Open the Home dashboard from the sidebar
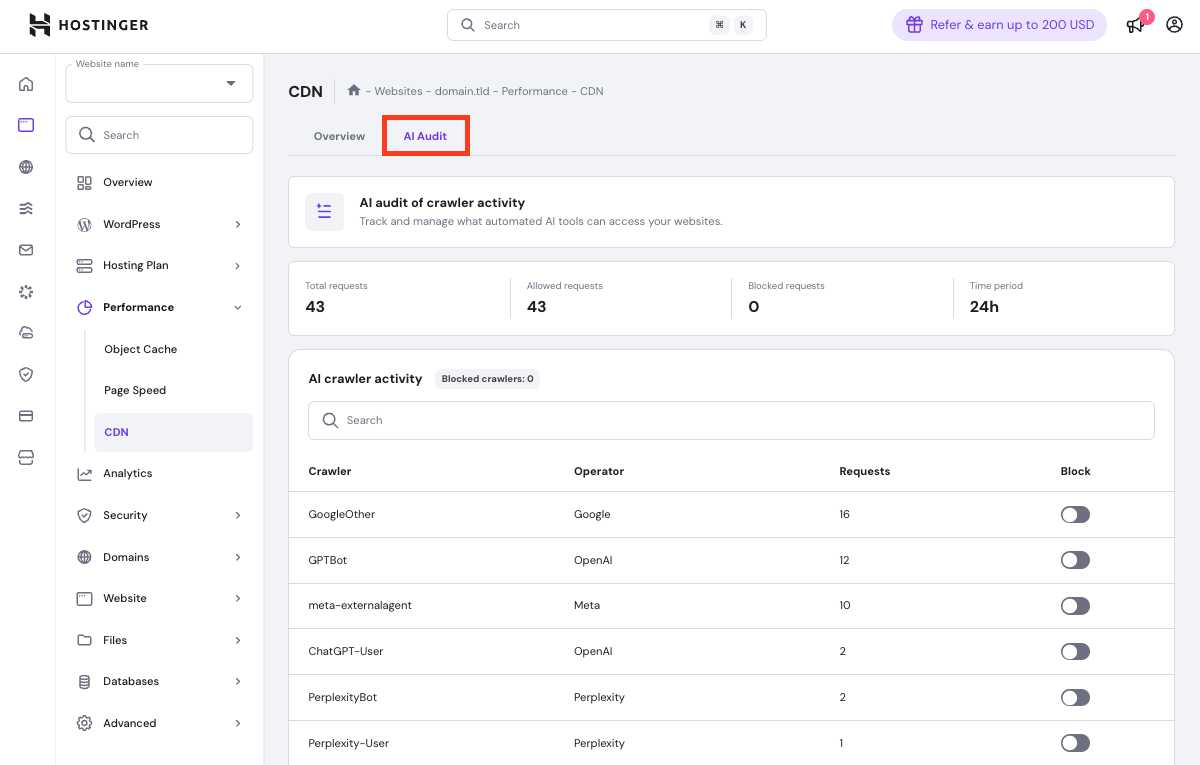The width and height of the screenshot is (1200, 765). tap(26, 85)
